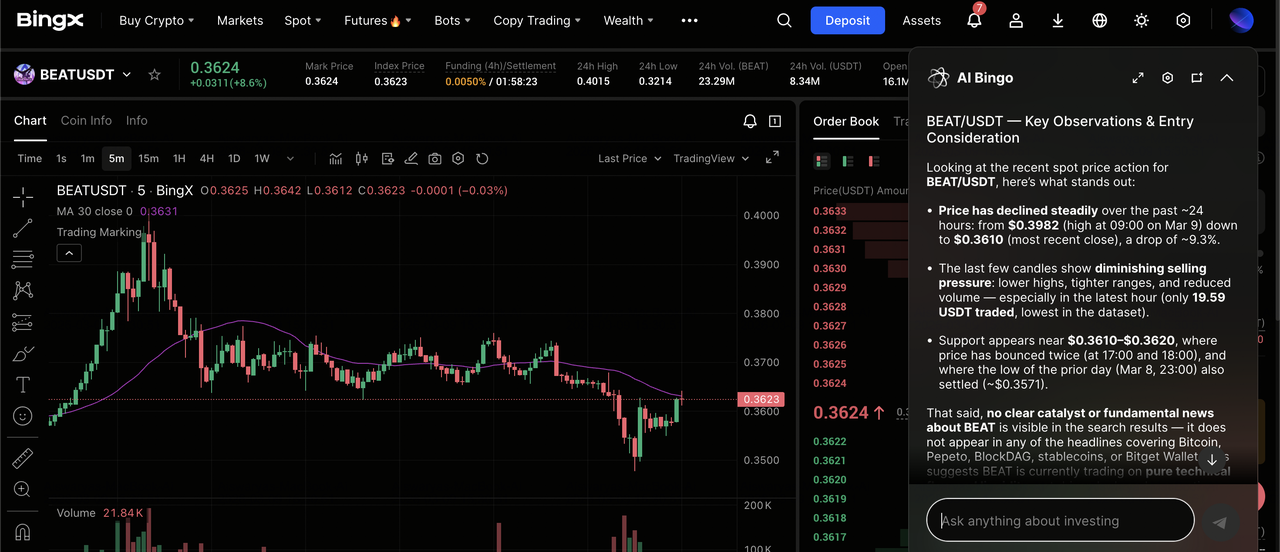Toggle BEATUSDT favorite star
The width and height of the screenshot is (1280, 552).
click(154, 75)
